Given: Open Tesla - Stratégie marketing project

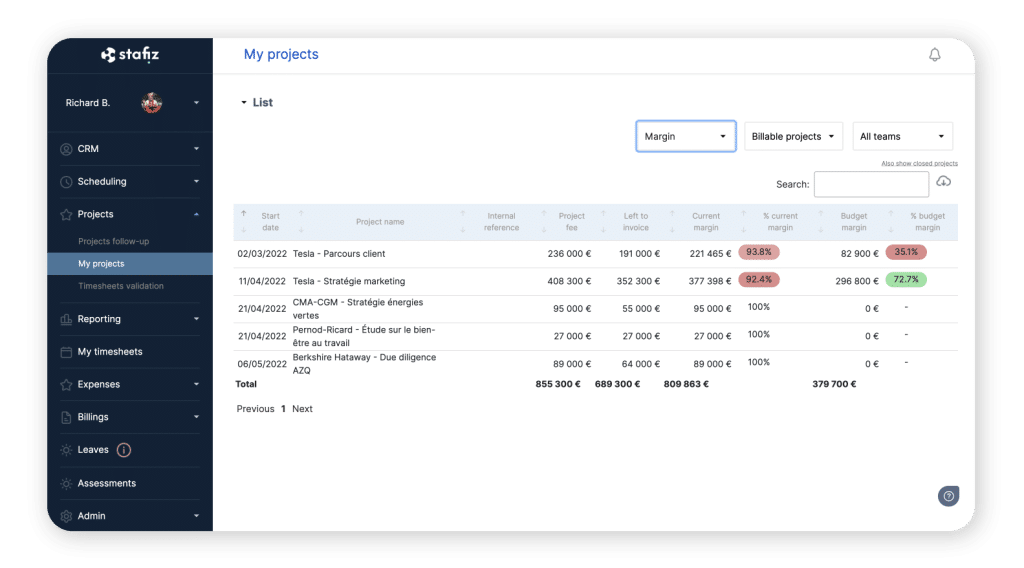Looking at the screenshot, I should (x=349, y=281).
